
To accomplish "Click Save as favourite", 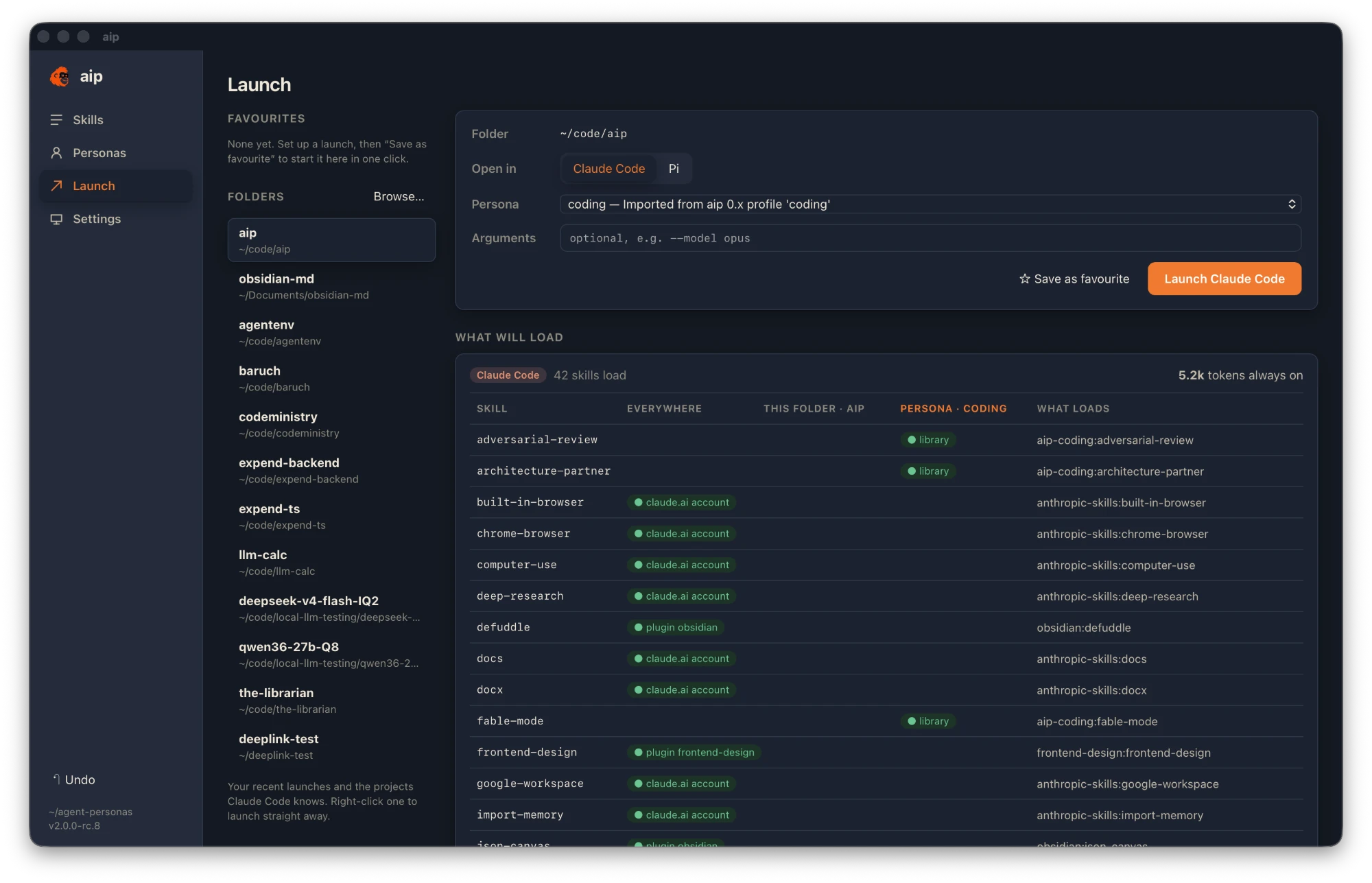I will point(1074,279).
